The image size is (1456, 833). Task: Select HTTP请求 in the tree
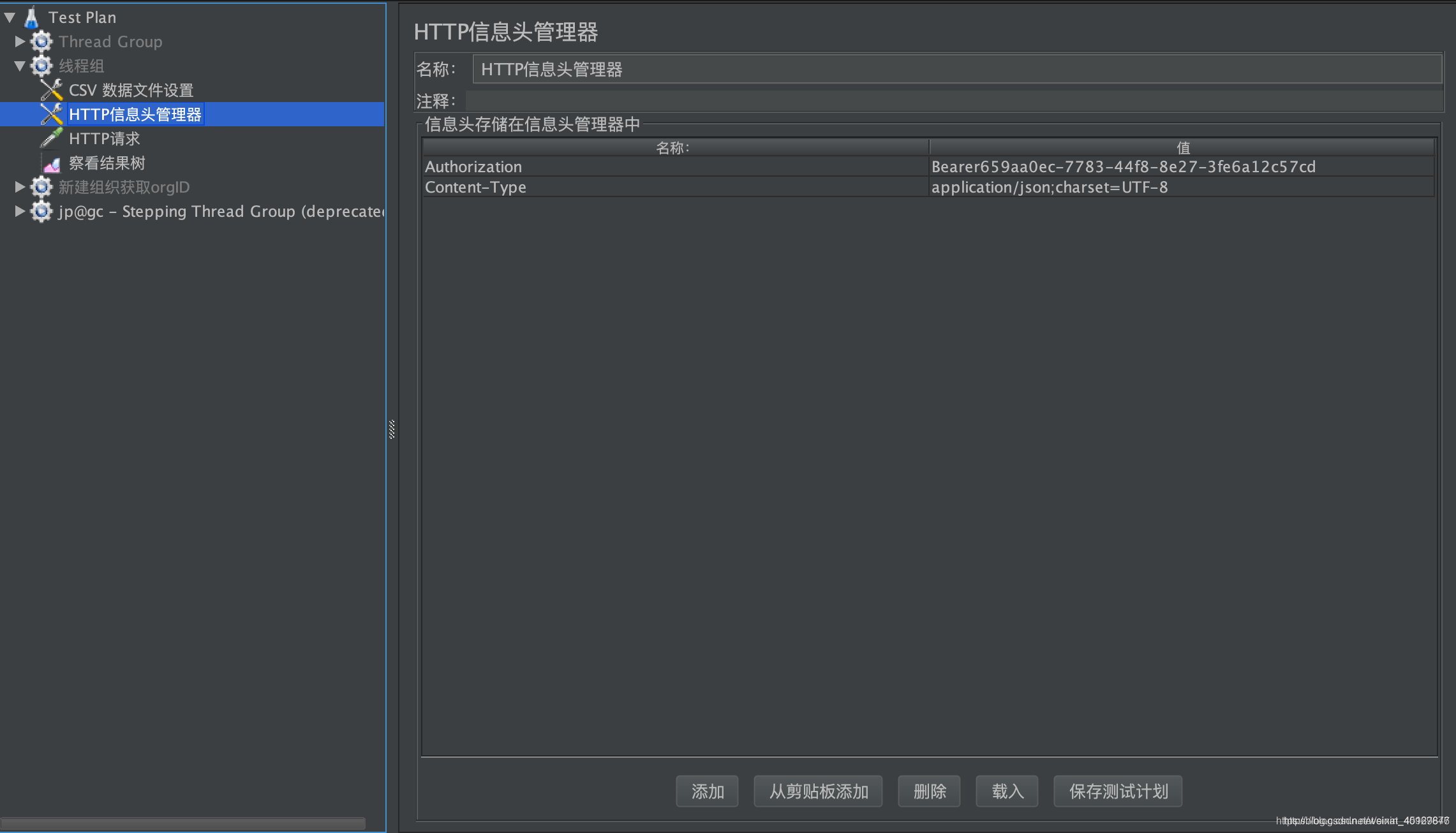click(104, 138)
